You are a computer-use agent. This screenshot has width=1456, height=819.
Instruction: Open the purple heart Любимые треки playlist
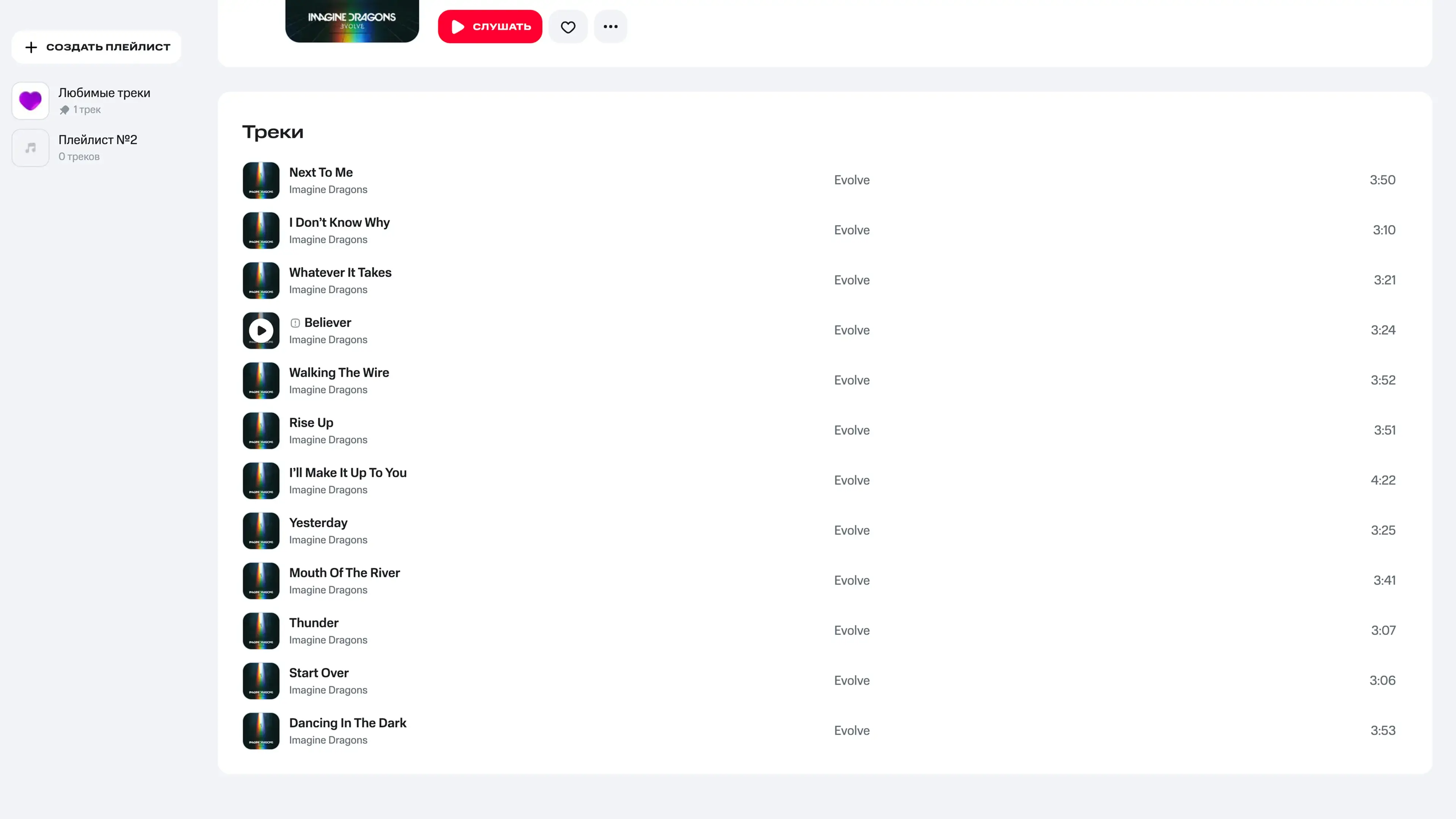coord(30,100)
